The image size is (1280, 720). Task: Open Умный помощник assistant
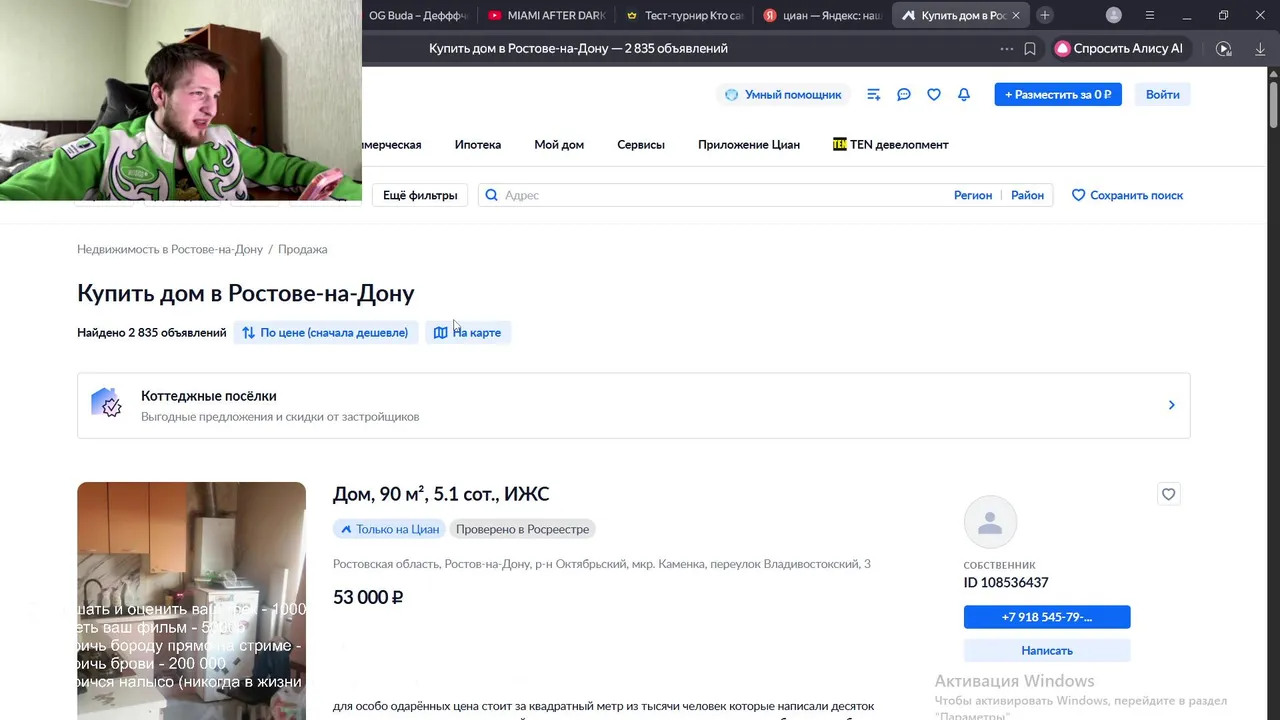pyautogui.click(x=783, y=94)
